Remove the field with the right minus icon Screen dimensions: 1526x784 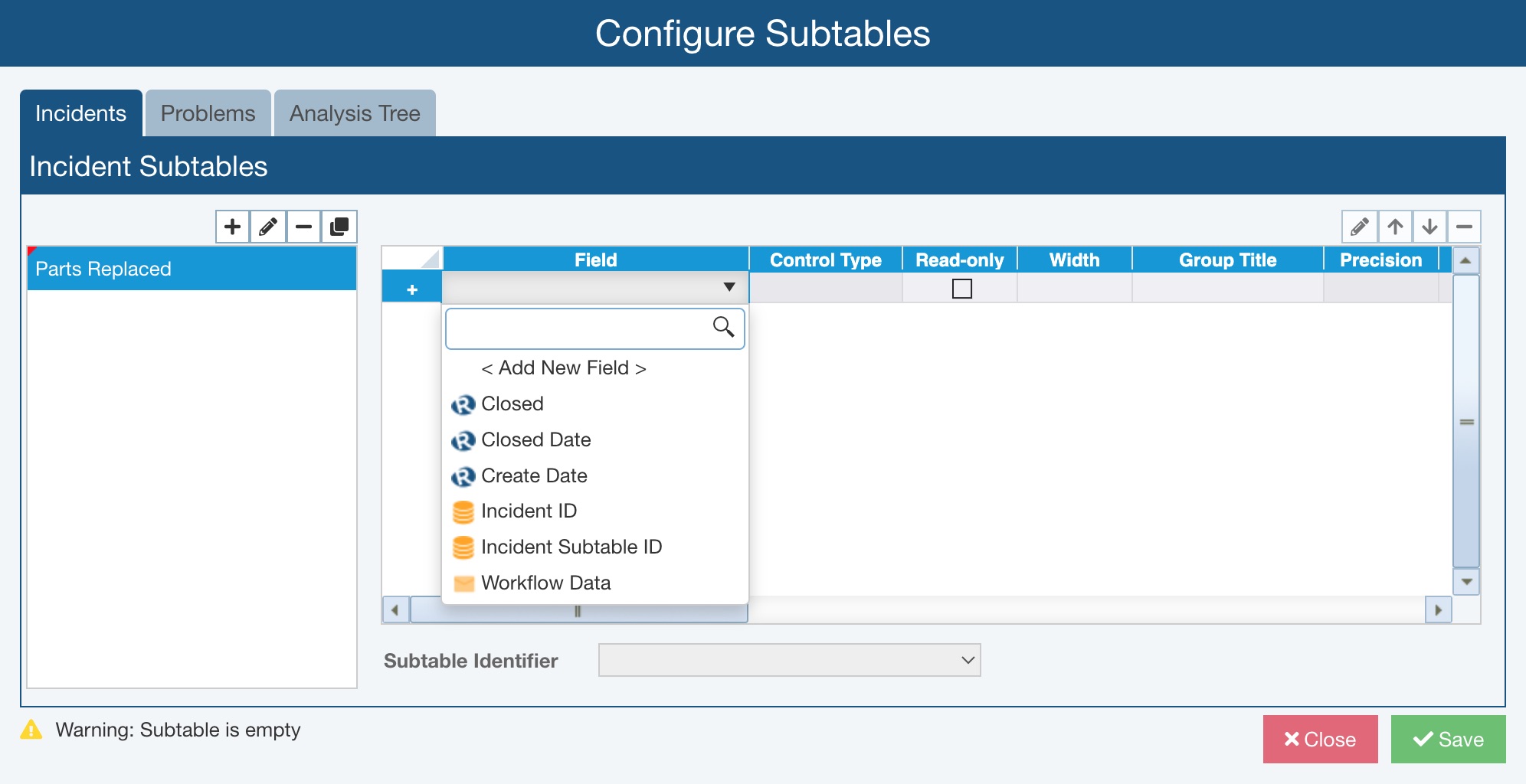pyautogui.click(x=1464, y=227)
